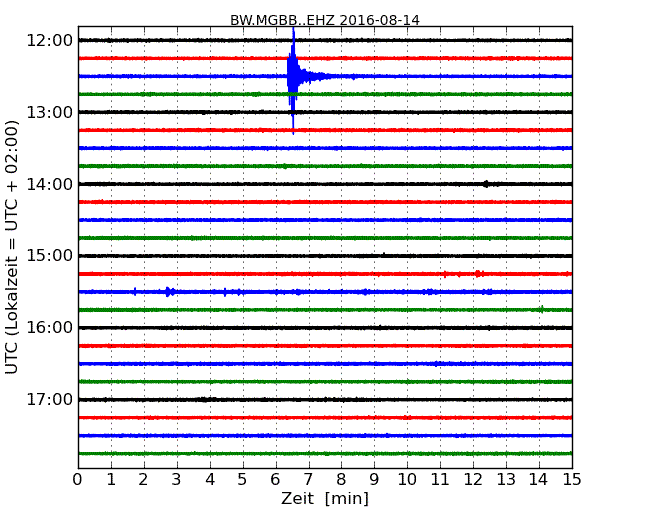Image resolution: width=650 pixels, height=520 pixels.
Task: Click the x-axis tick label 10
Action: (407, 480)
